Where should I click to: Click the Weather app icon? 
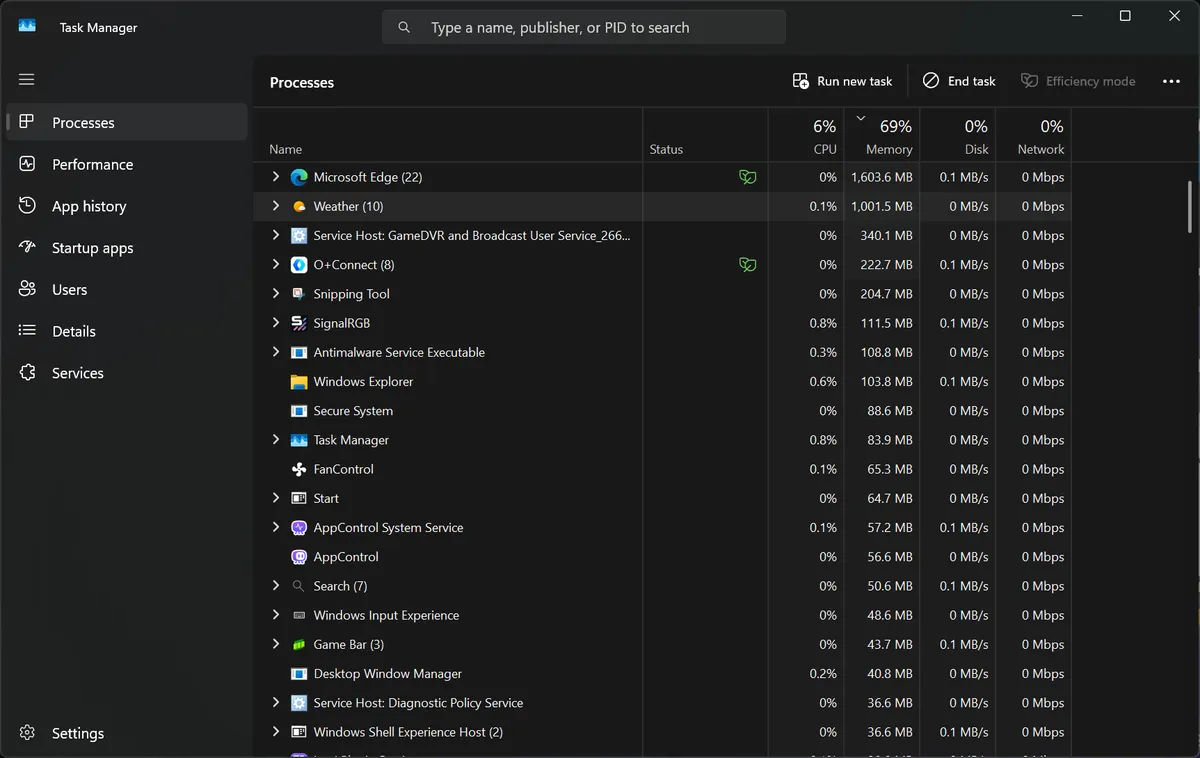298,206
